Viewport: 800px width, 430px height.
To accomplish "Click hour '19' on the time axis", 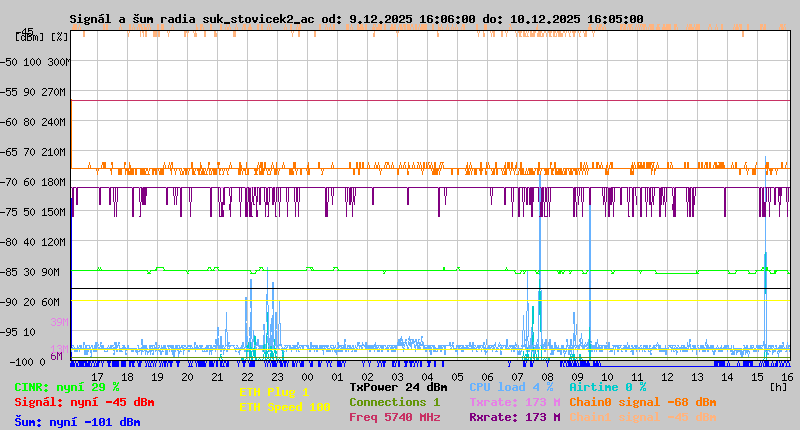I will coord(158,377).
